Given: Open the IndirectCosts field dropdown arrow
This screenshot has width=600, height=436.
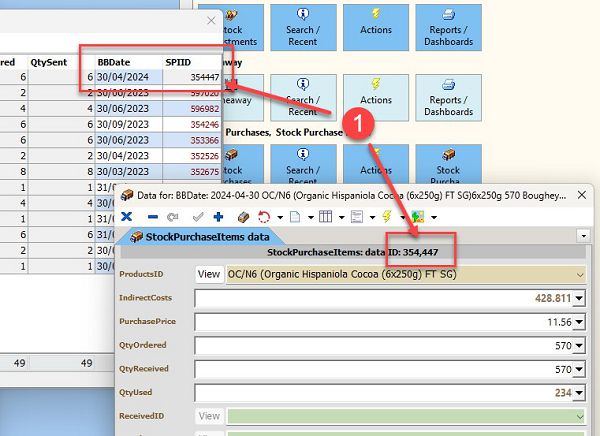Looking at the screenshot, I should pos(579,298).
